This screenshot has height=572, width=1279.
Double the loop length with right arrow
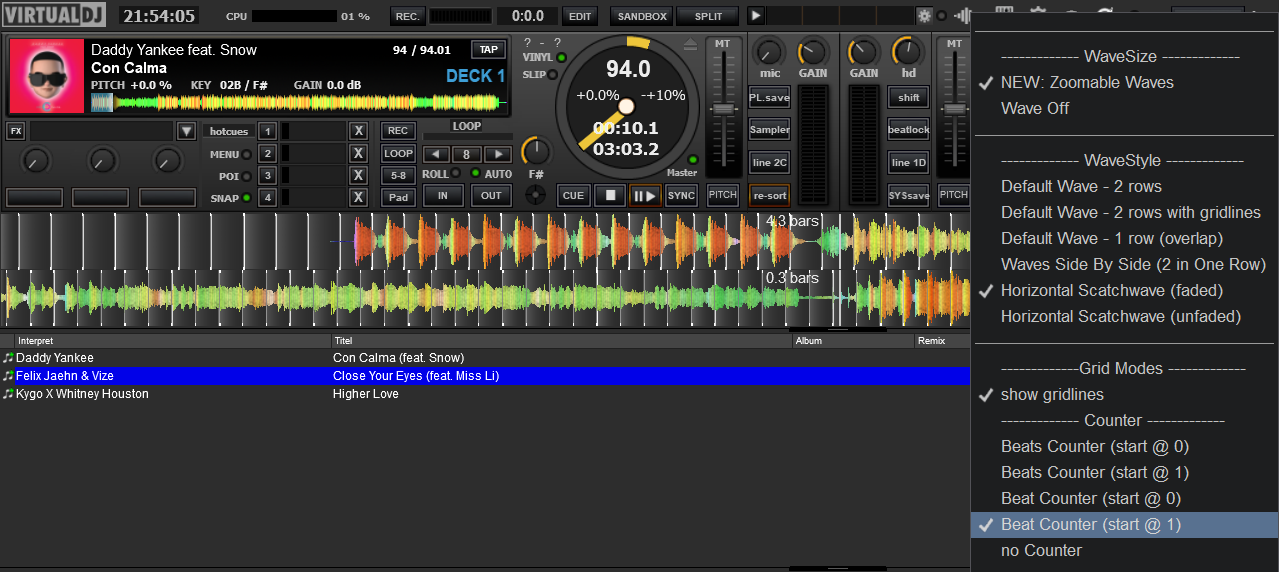[497, 154]
